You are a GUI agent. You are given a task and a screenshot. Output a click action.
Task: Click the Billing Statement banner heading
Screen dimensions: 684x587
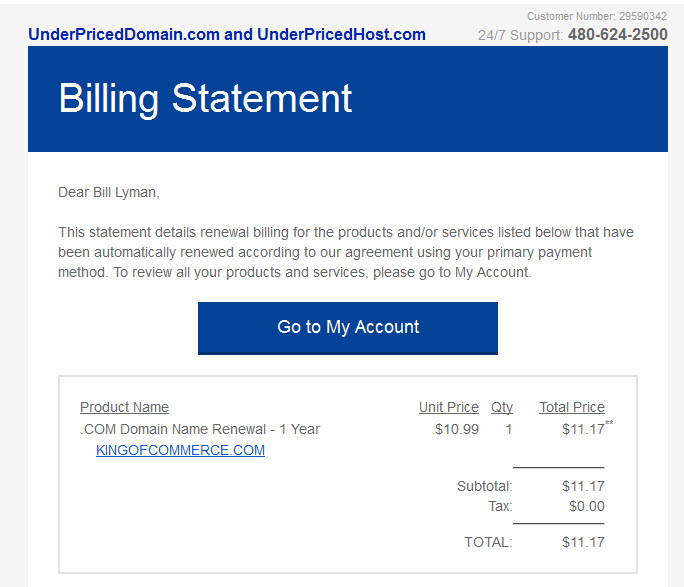click(205, 99)
